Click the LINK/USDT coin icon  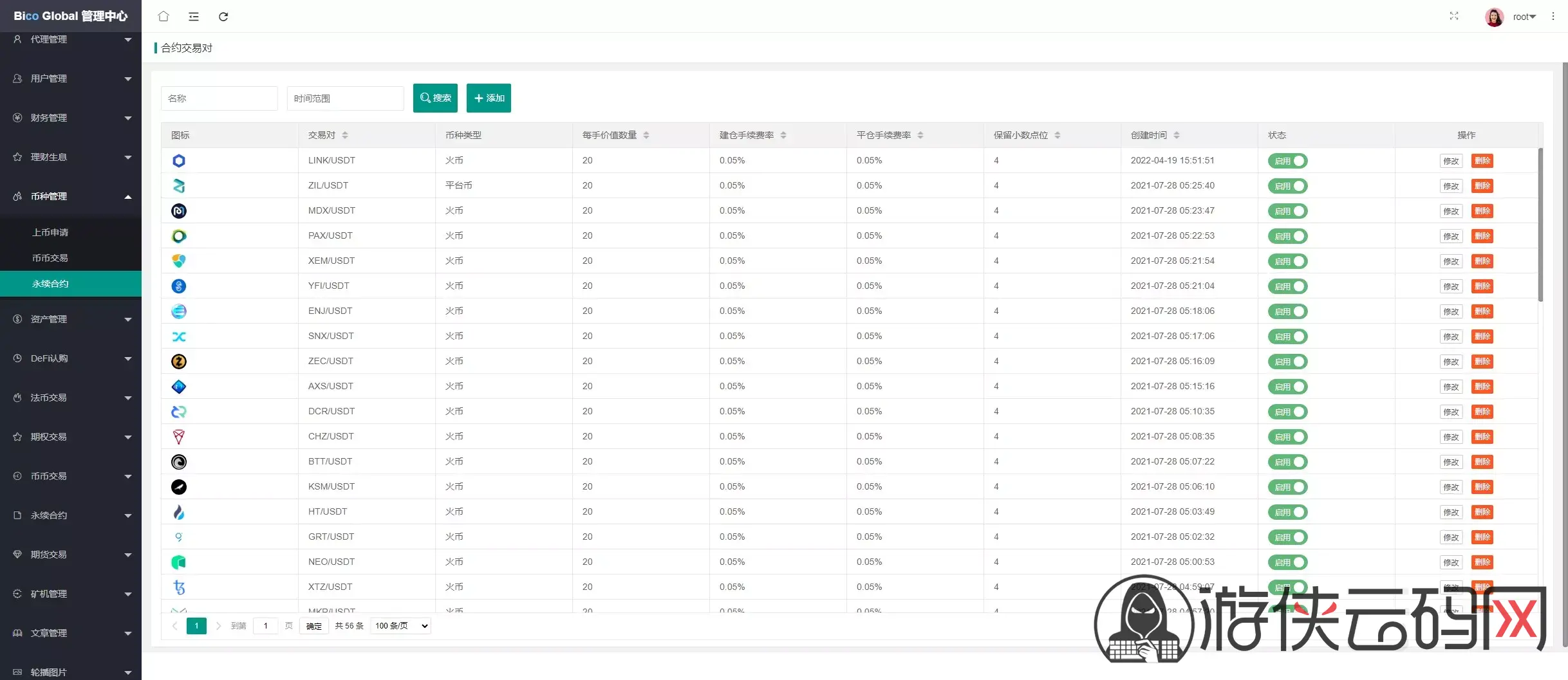179,161
